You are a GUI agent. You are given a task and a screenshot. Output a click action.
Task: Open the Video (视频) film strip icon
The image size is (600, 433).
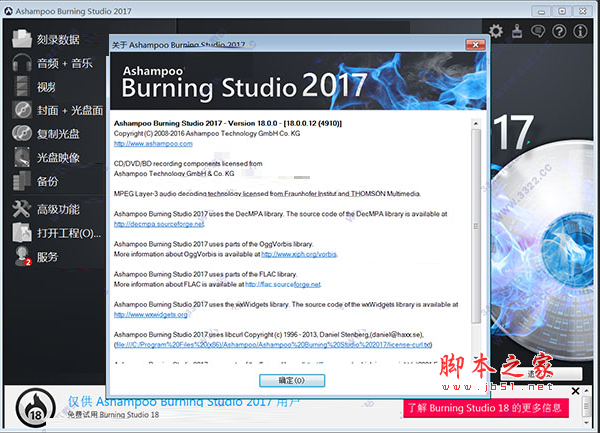21,86
